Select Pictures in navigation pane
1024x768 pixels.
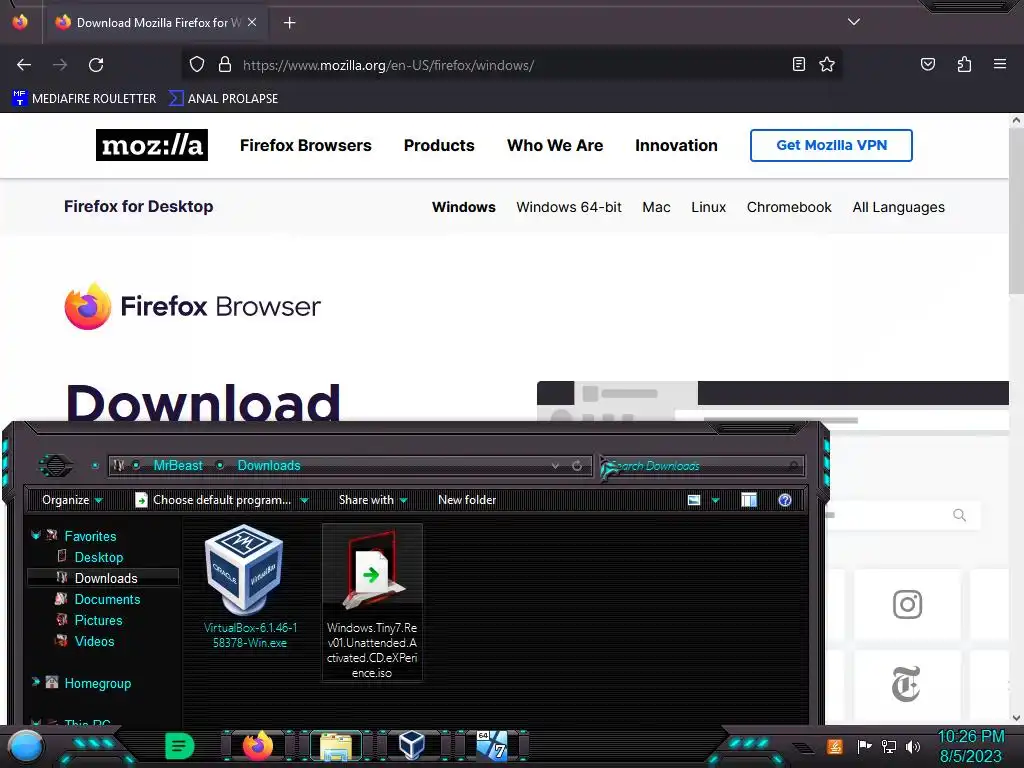coord(98,620)
